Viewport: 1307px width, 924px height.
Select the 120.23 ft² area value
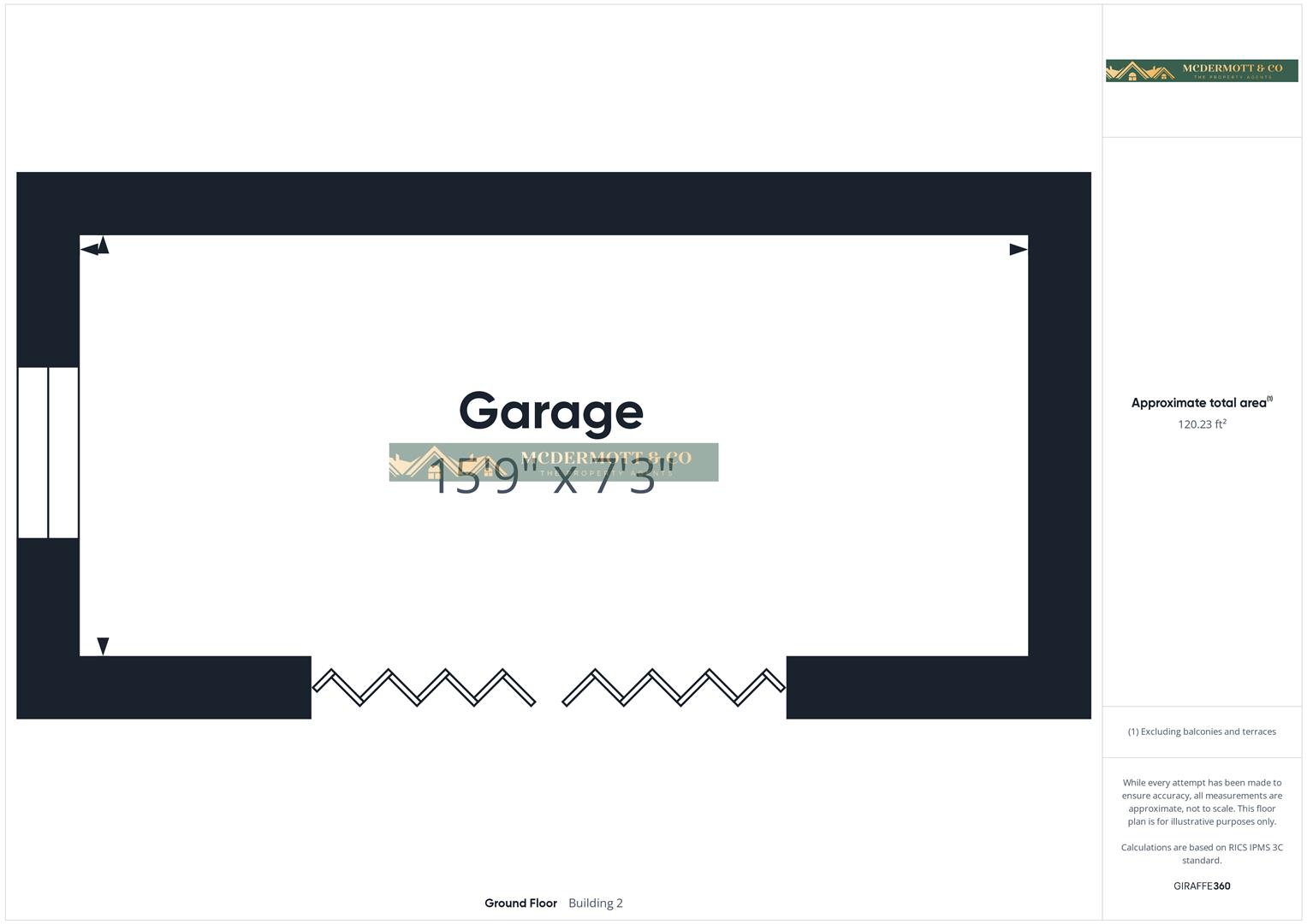[1202, 424]
